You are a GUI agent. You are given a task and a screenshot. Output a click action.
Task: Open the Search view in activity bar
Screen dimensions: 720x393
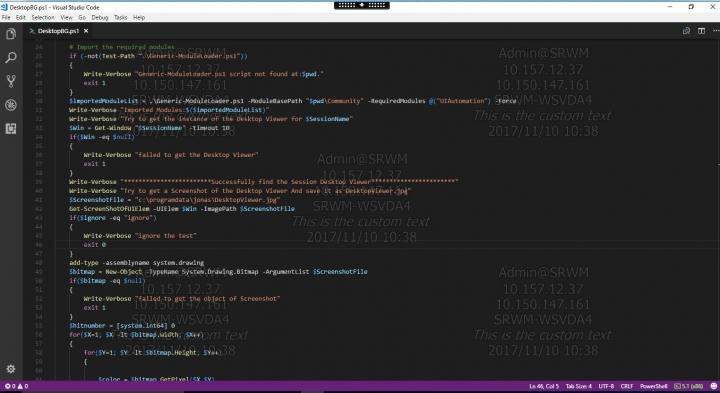pyautogui.click(x=11, y=57)
